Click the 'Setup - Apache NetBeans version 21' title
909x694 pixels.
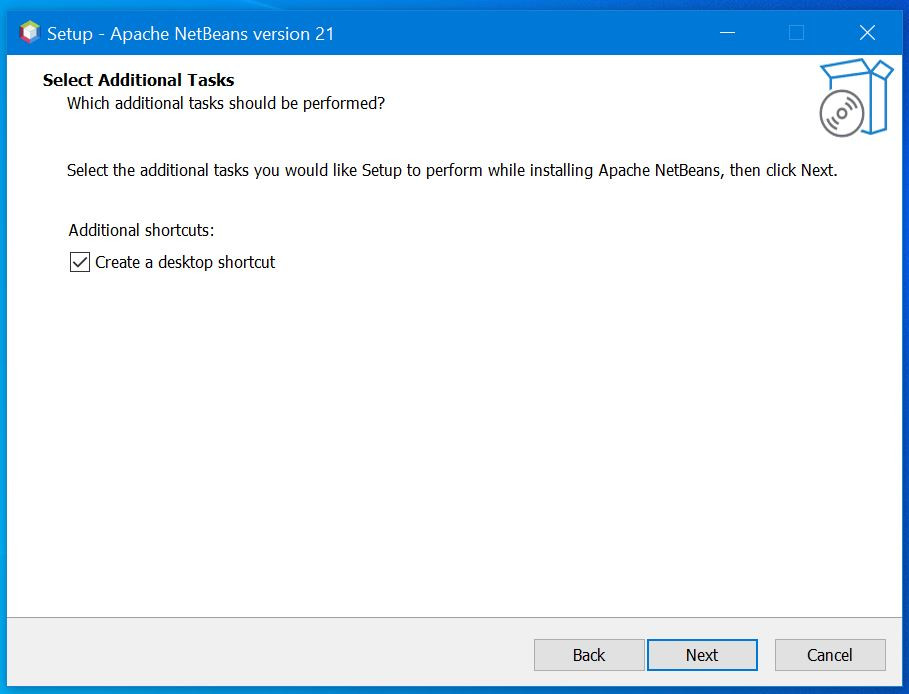190,34
